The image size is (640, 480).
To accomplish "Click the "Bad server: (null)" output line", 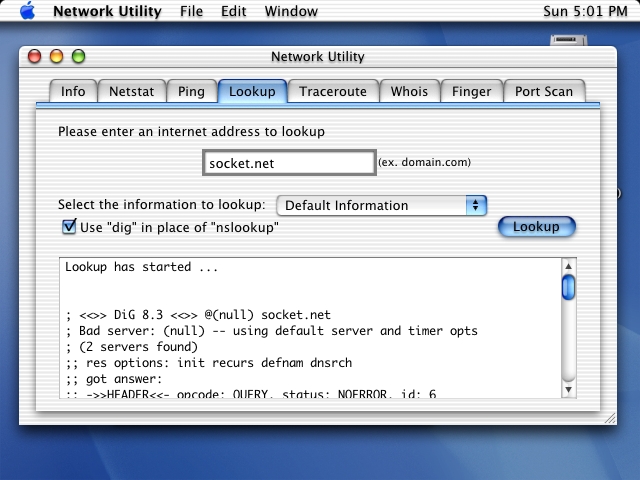I will pos(271,331).
